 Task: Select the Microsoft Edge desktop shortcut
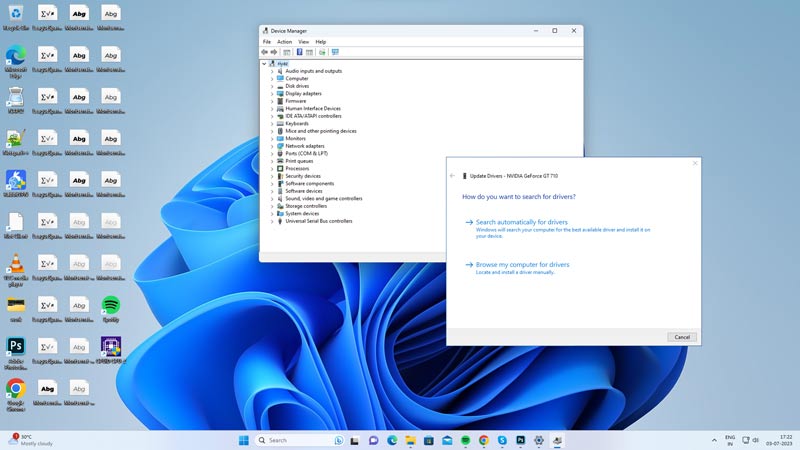point(16,61)
